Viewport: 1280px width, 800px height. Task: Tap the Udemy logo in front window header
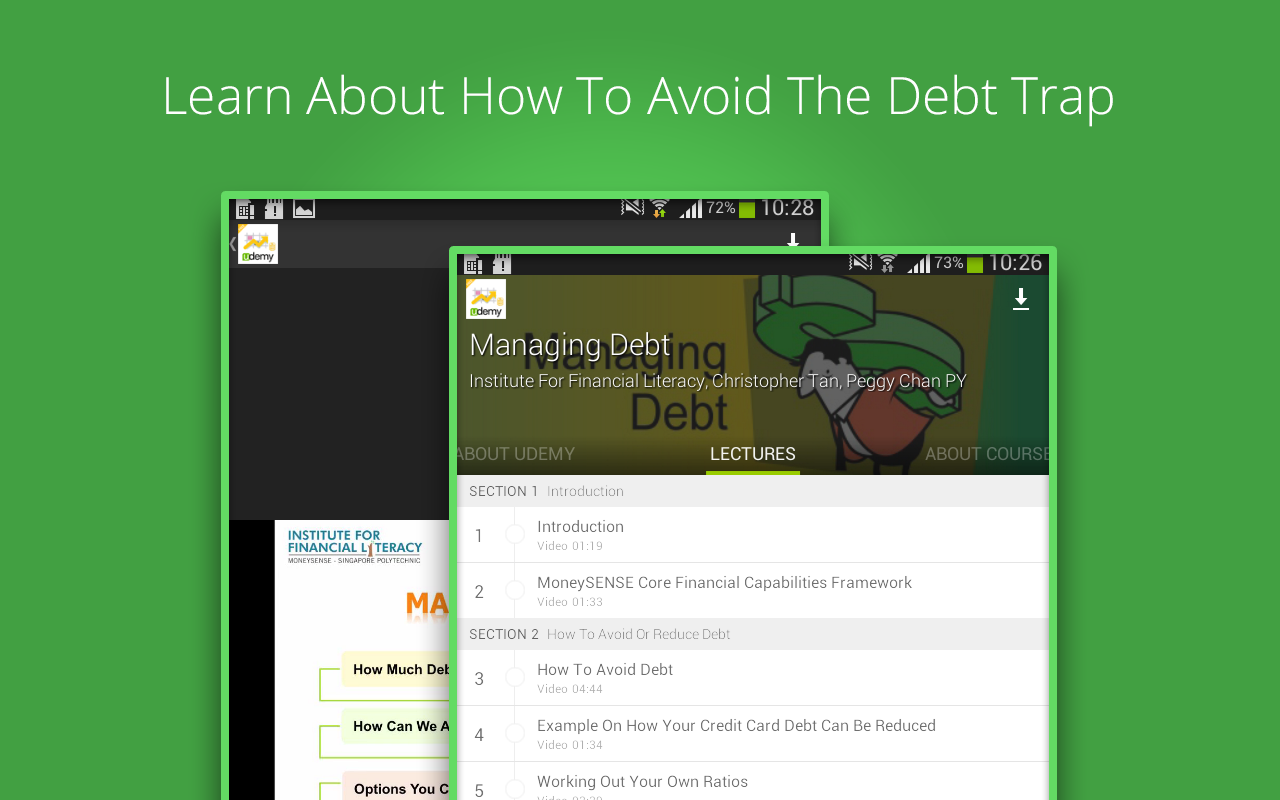486,299
